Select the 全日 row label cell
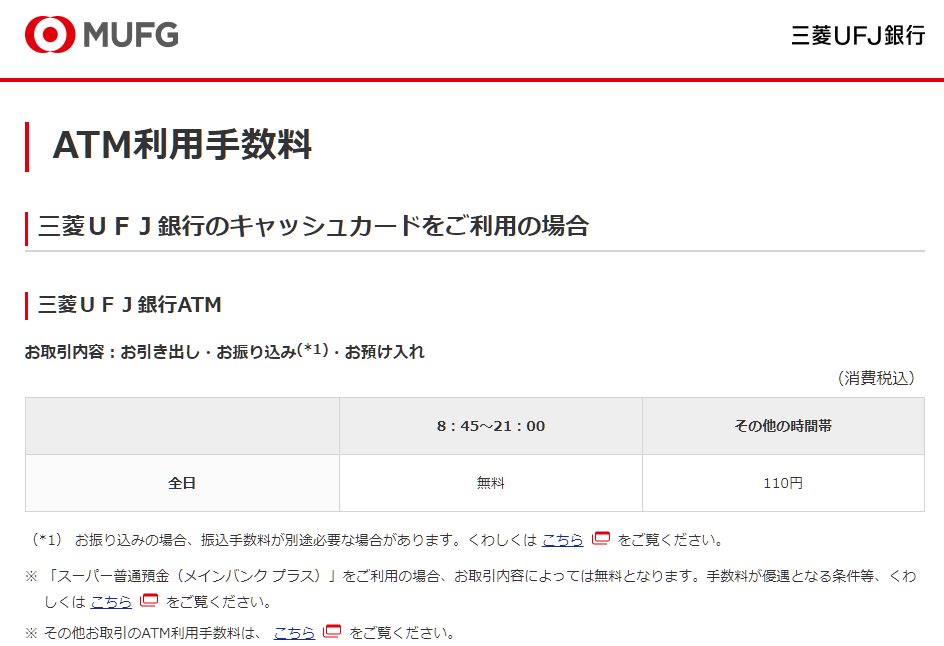 182,483
